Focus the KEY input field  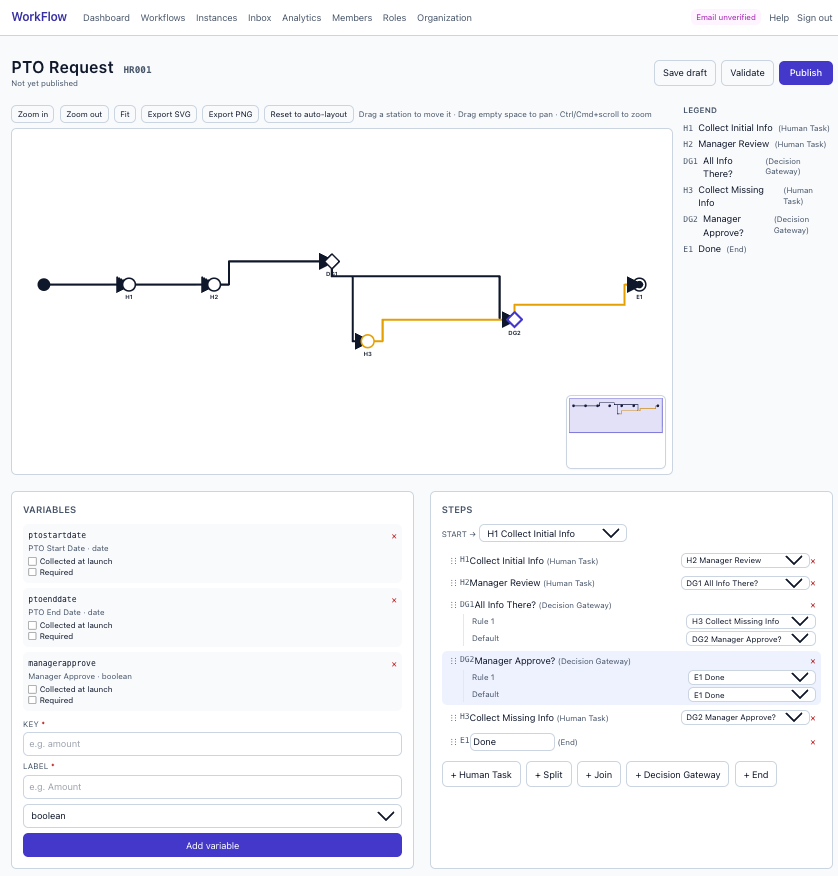[x=212, y=744]
